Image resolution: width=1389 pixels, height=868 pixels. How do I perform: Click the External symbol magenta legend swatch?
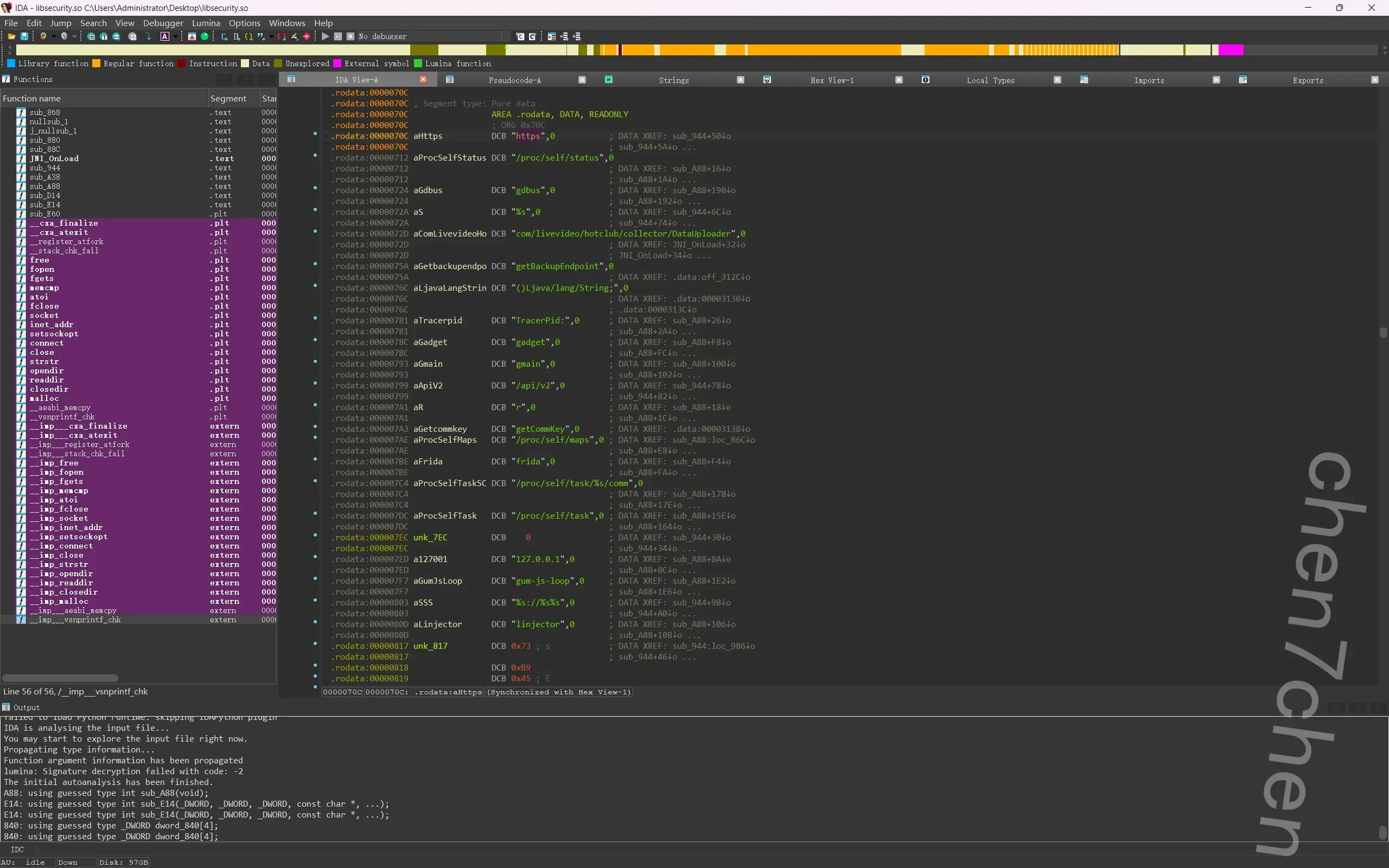(x=337, y=63)
